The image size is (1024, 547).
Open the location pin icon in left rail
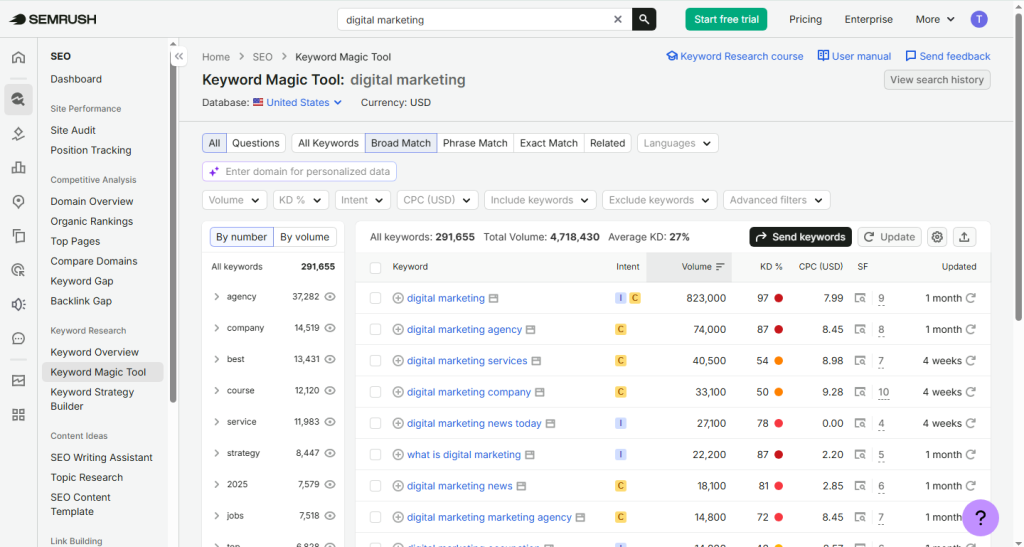pos(18,202)
